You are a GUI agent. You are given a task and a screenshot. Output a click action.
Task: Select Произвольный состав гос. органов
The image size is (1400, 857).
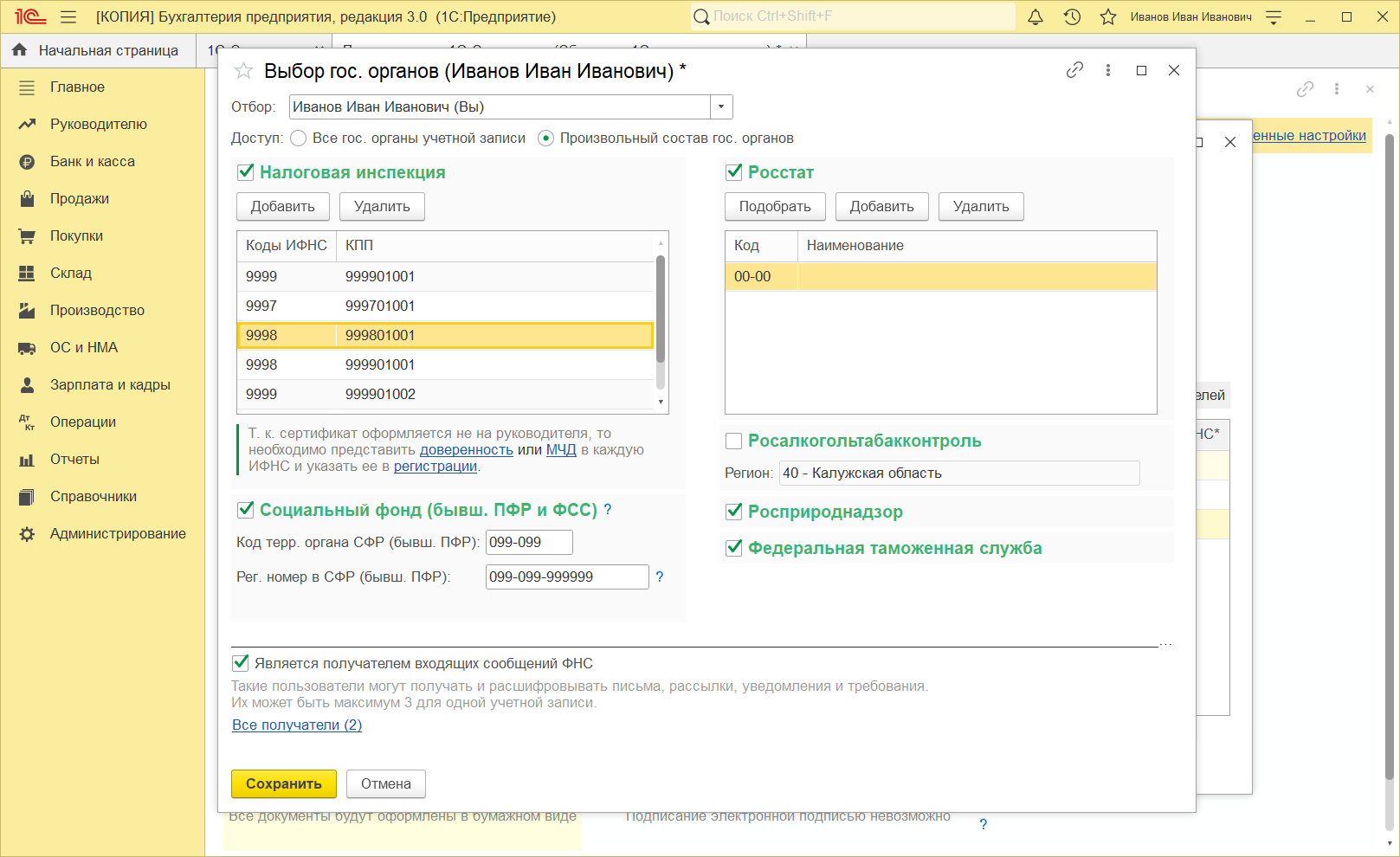pos(545,138)
